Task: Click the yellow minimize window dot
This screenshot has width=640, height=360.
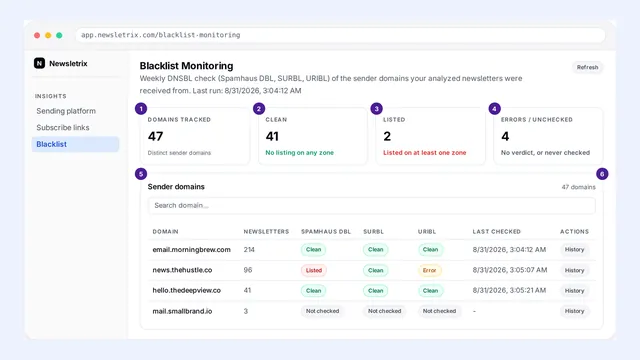Action: pyautogui.click(x=48, y=35)
